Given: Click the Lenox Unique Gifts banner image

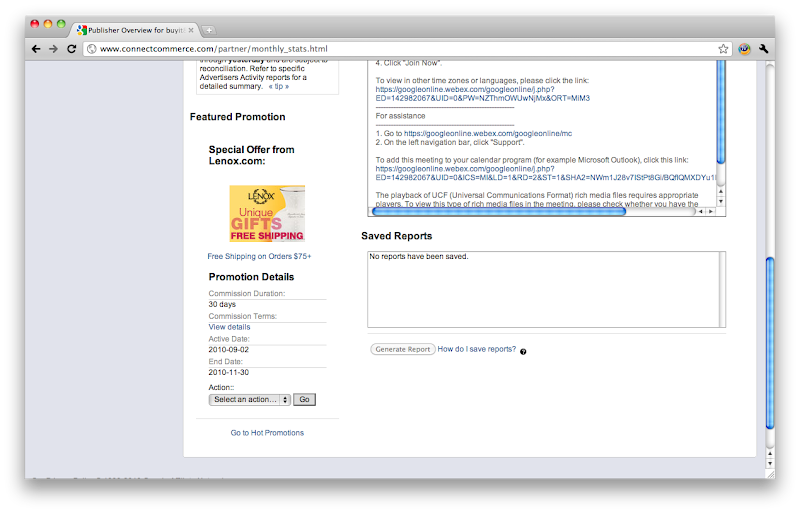Looking at the screenshot, I should pyautogui.click(x=267, y=213).
